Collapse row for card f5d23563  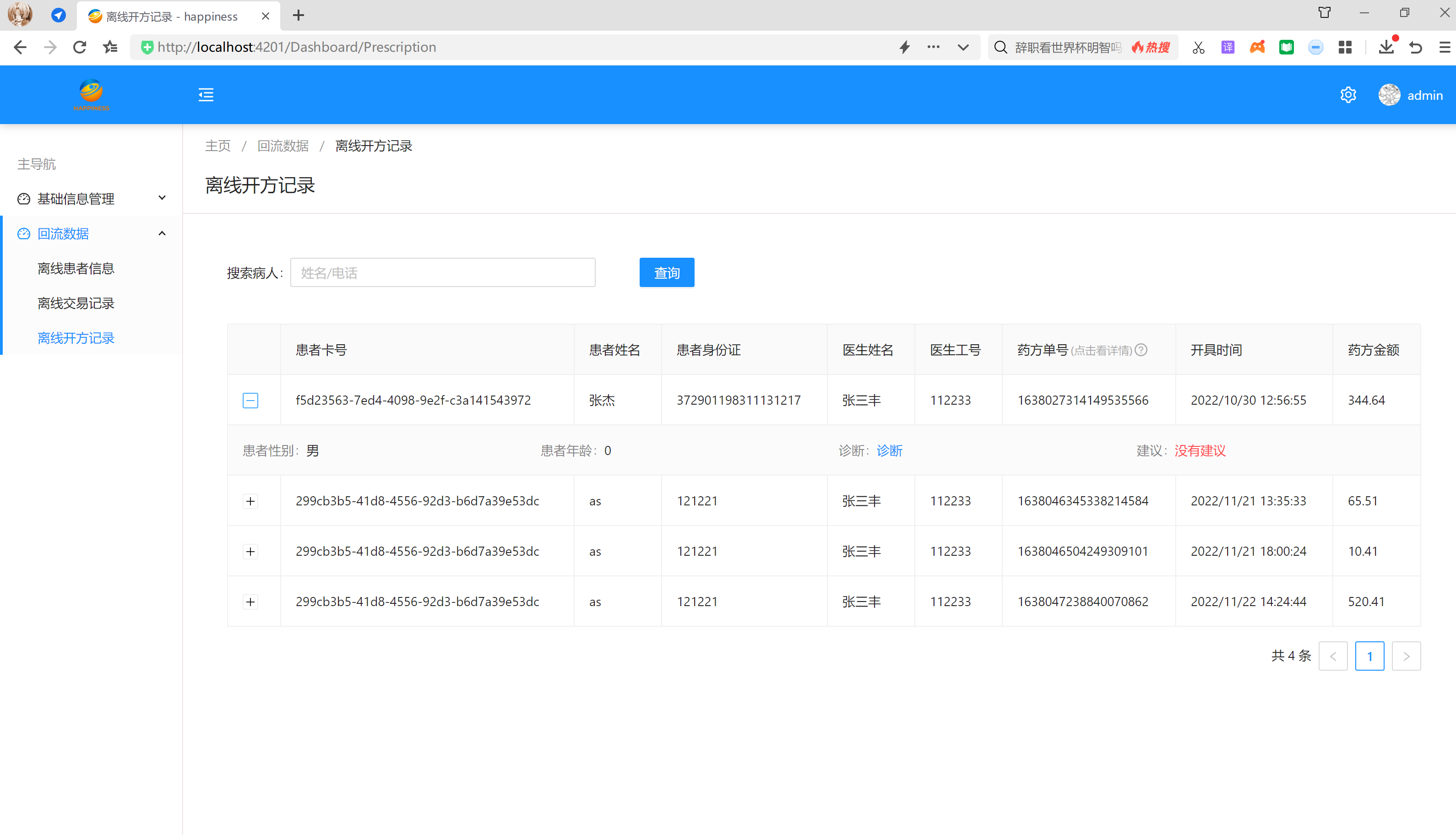[250, 400]
